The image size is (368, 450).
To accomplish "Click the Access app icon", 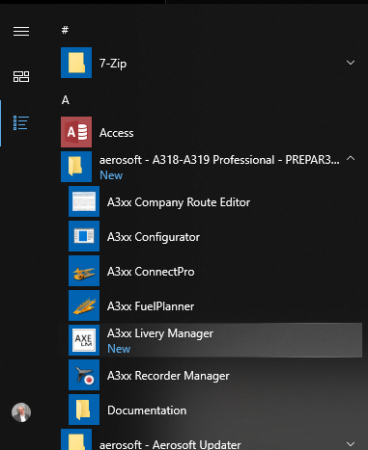I will [x=76, y=132].
